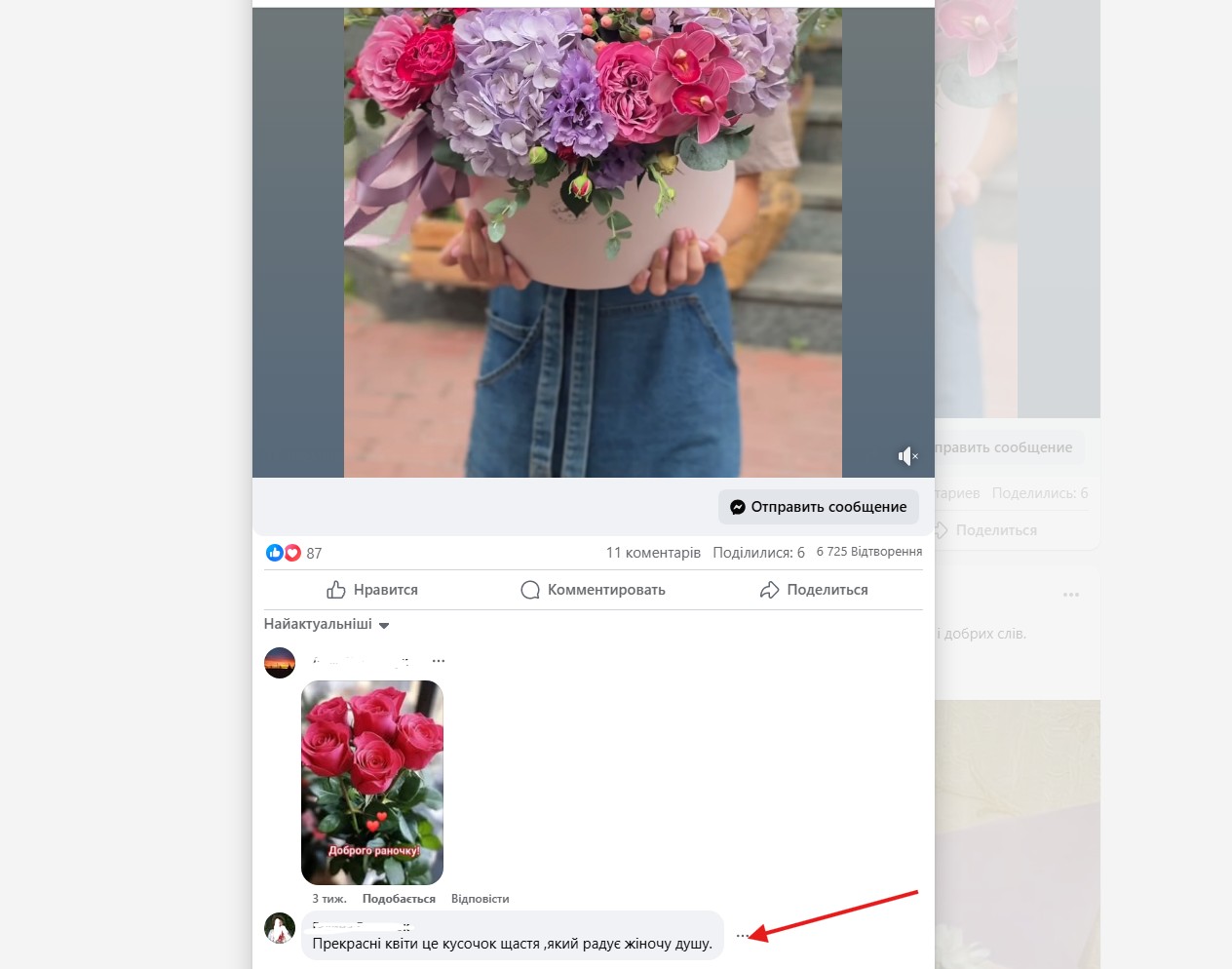The width and height of the screenshot is (1232, 969).
Task: Open avatar of the "Прекрасні квіти" commenter
Action: [280, 928]
